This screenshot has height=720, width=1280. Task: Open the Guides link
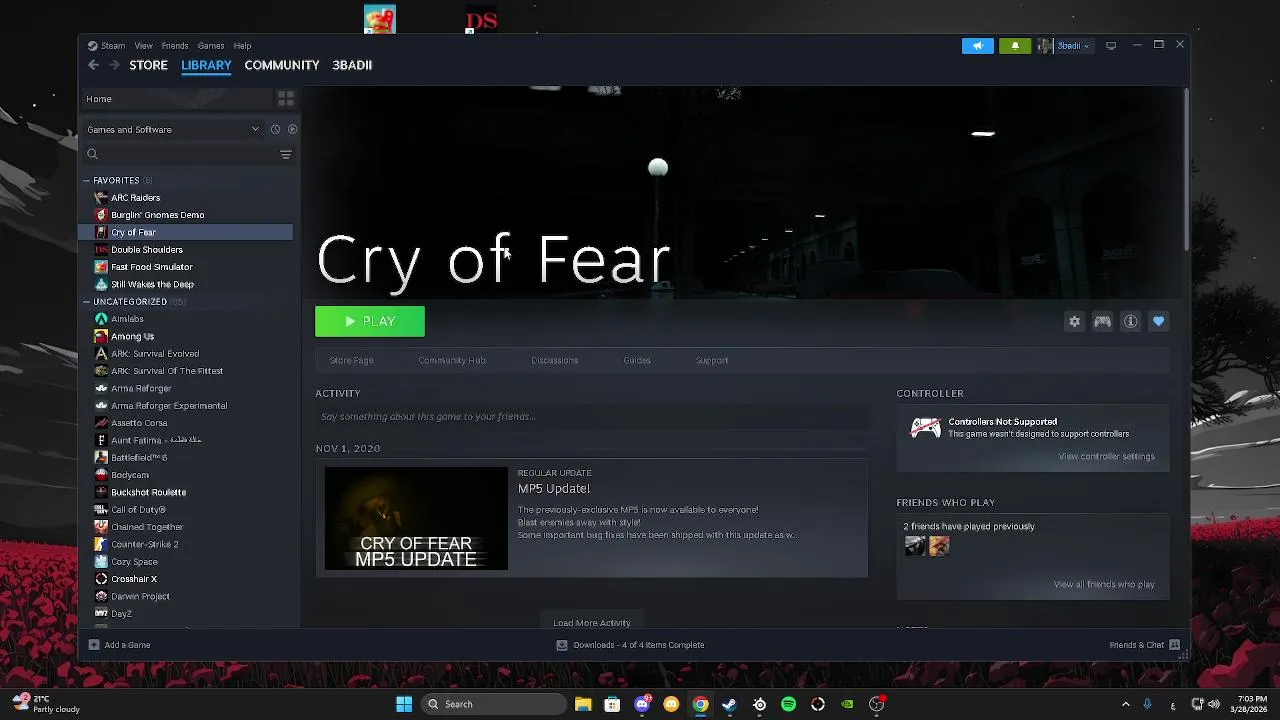pyautogui.click(x=637, y=360)
